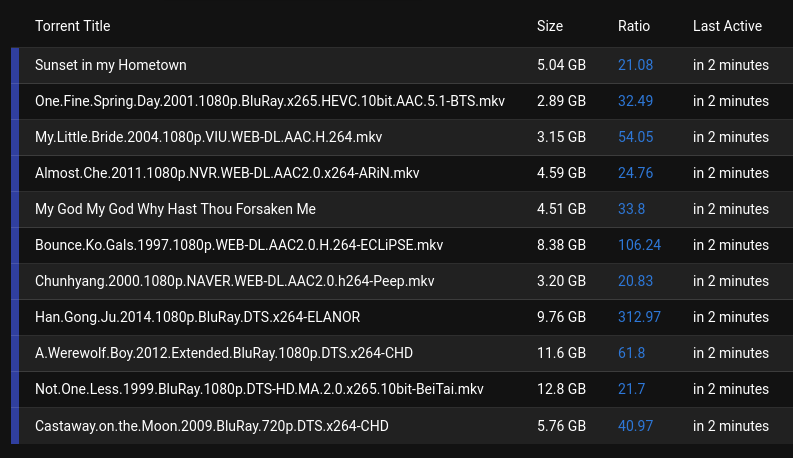This screenshot has height=458, width=793.
Task: Open the Chunhyang.2000 torrent entry
Action: pyautogui.click(x=235, y=281)
